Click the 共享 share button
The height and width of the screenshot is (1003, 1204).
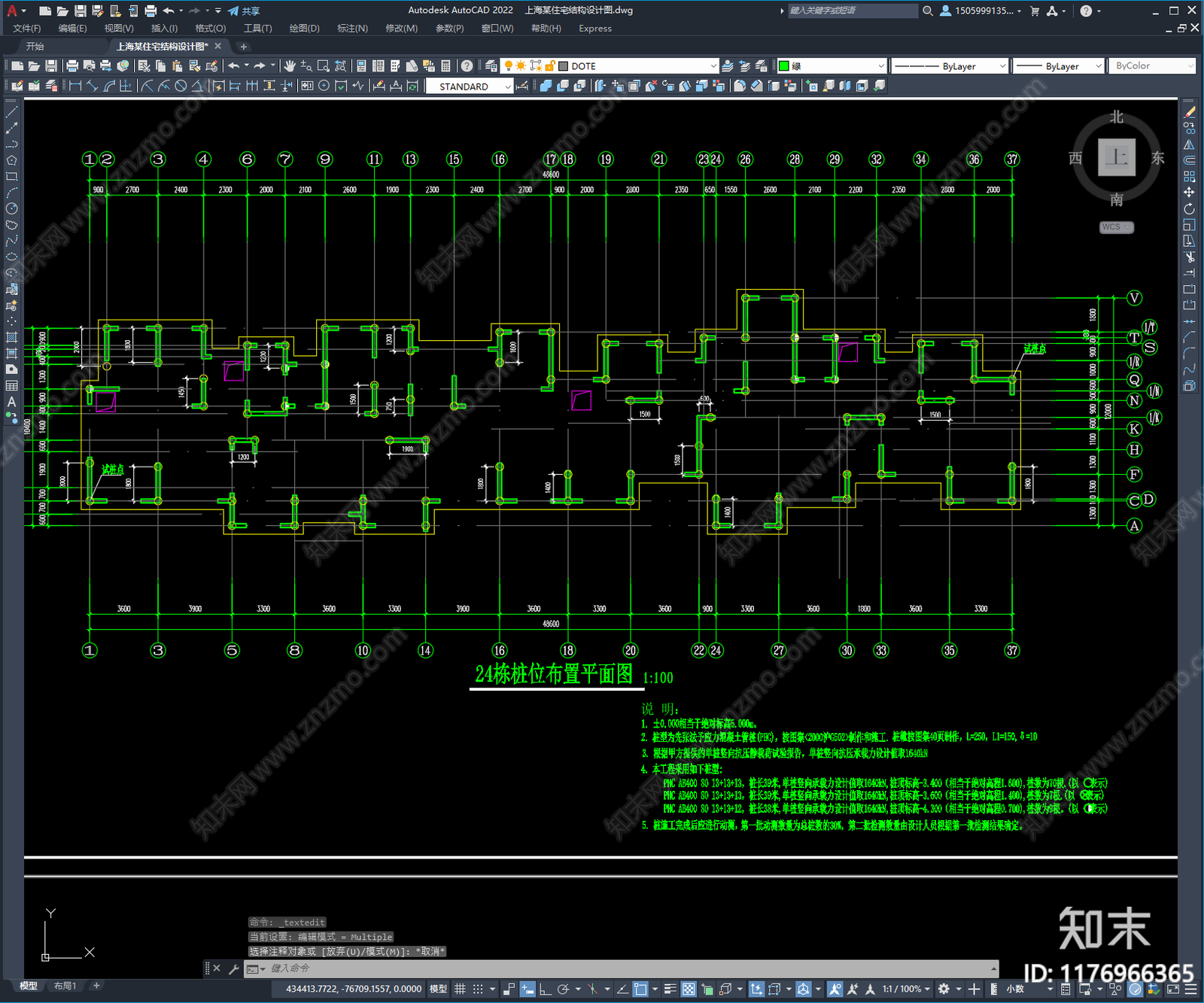(244, 11)
